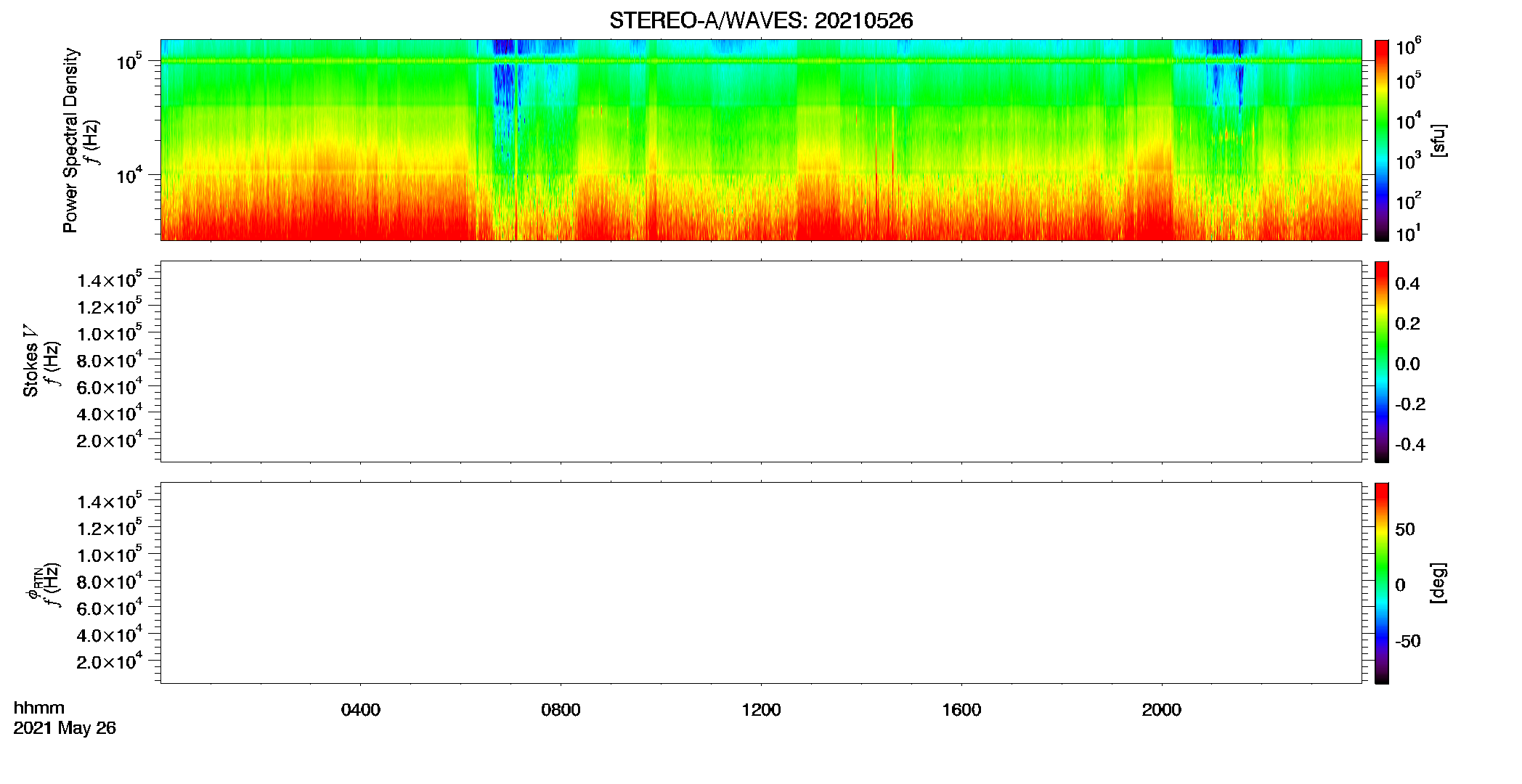Click the 1.2×10^5 tick on φRTN axis
Screen dimensions: 1522x784
109,528
